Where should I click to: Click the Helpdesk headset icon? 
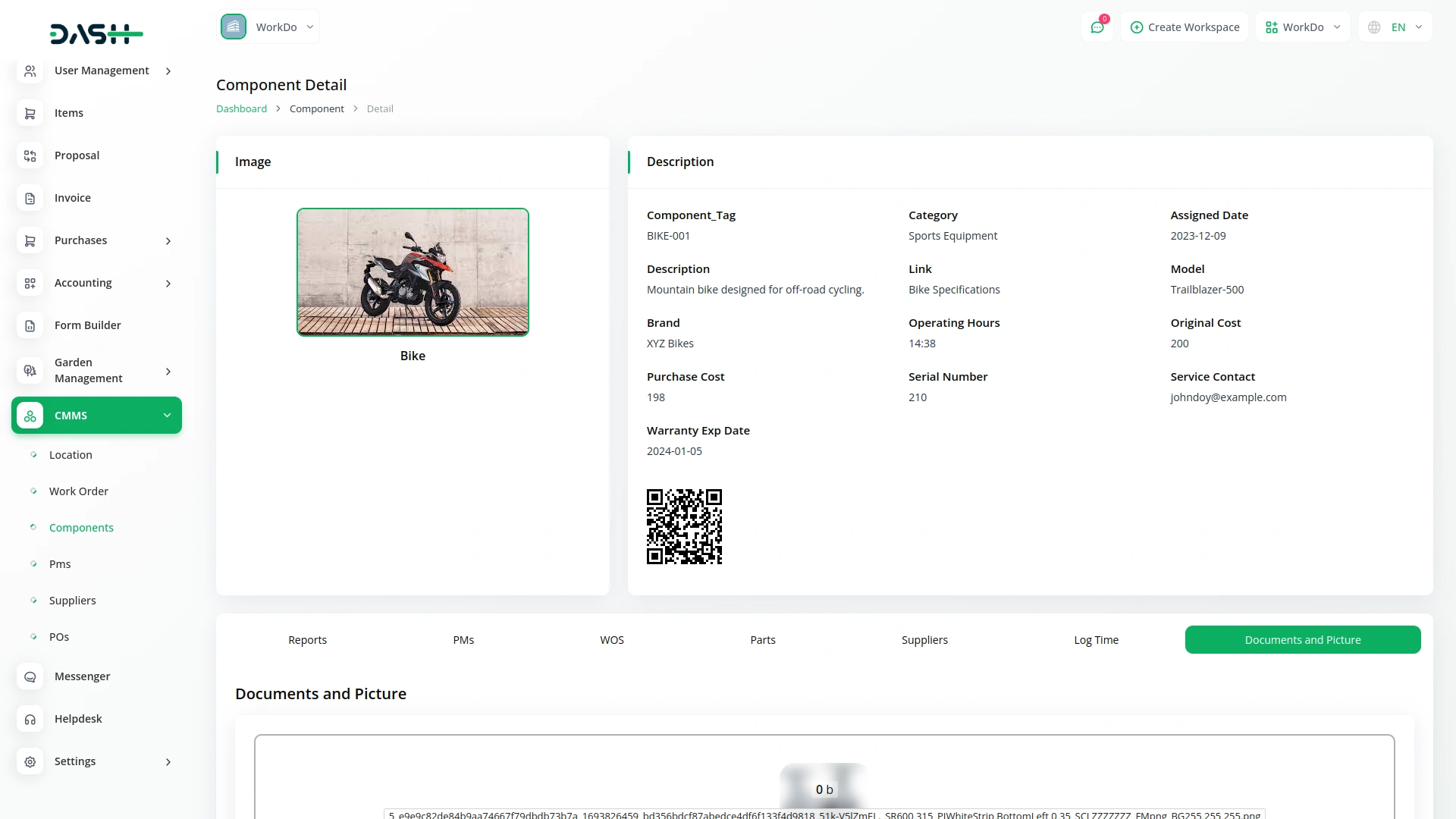[30, 719]
